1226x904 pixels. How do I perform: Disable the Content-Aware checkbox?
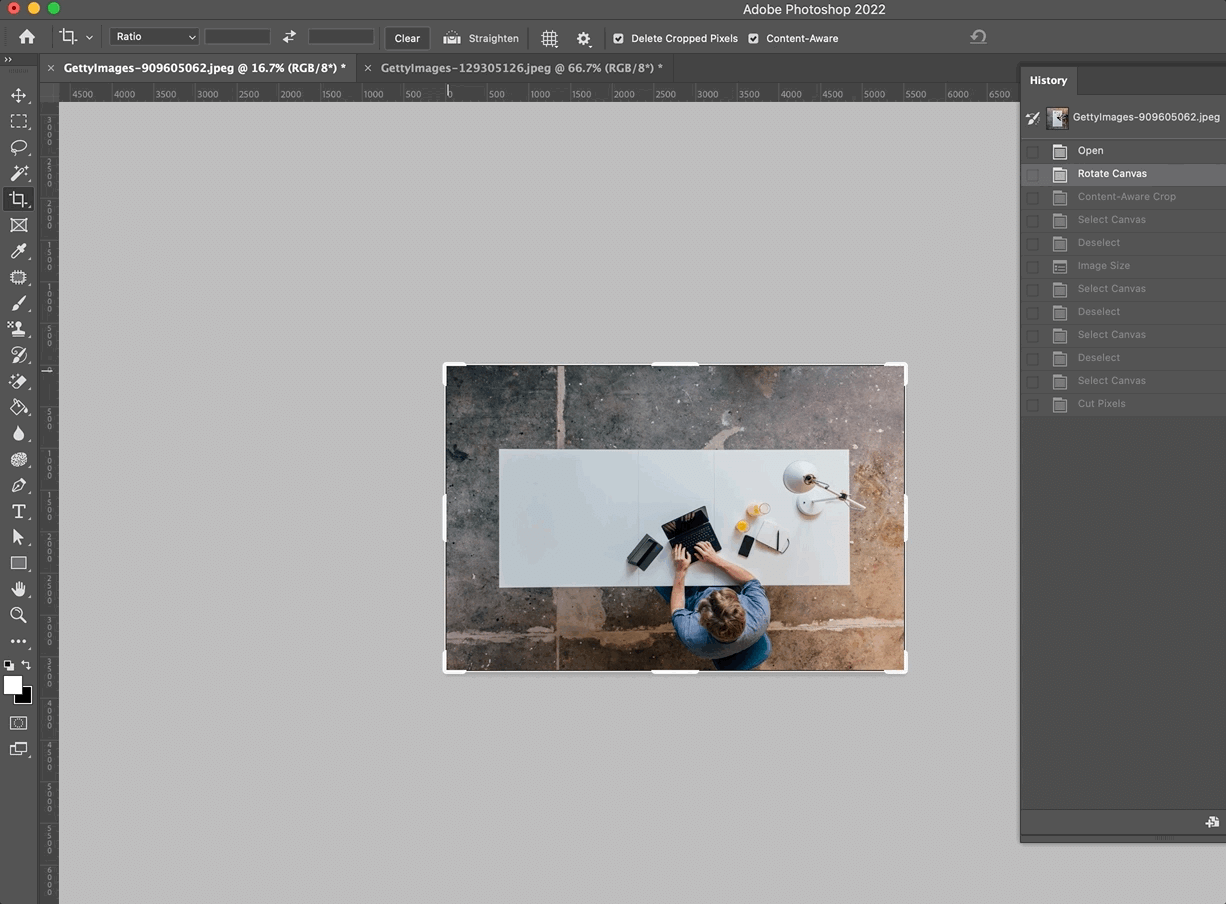753,39
